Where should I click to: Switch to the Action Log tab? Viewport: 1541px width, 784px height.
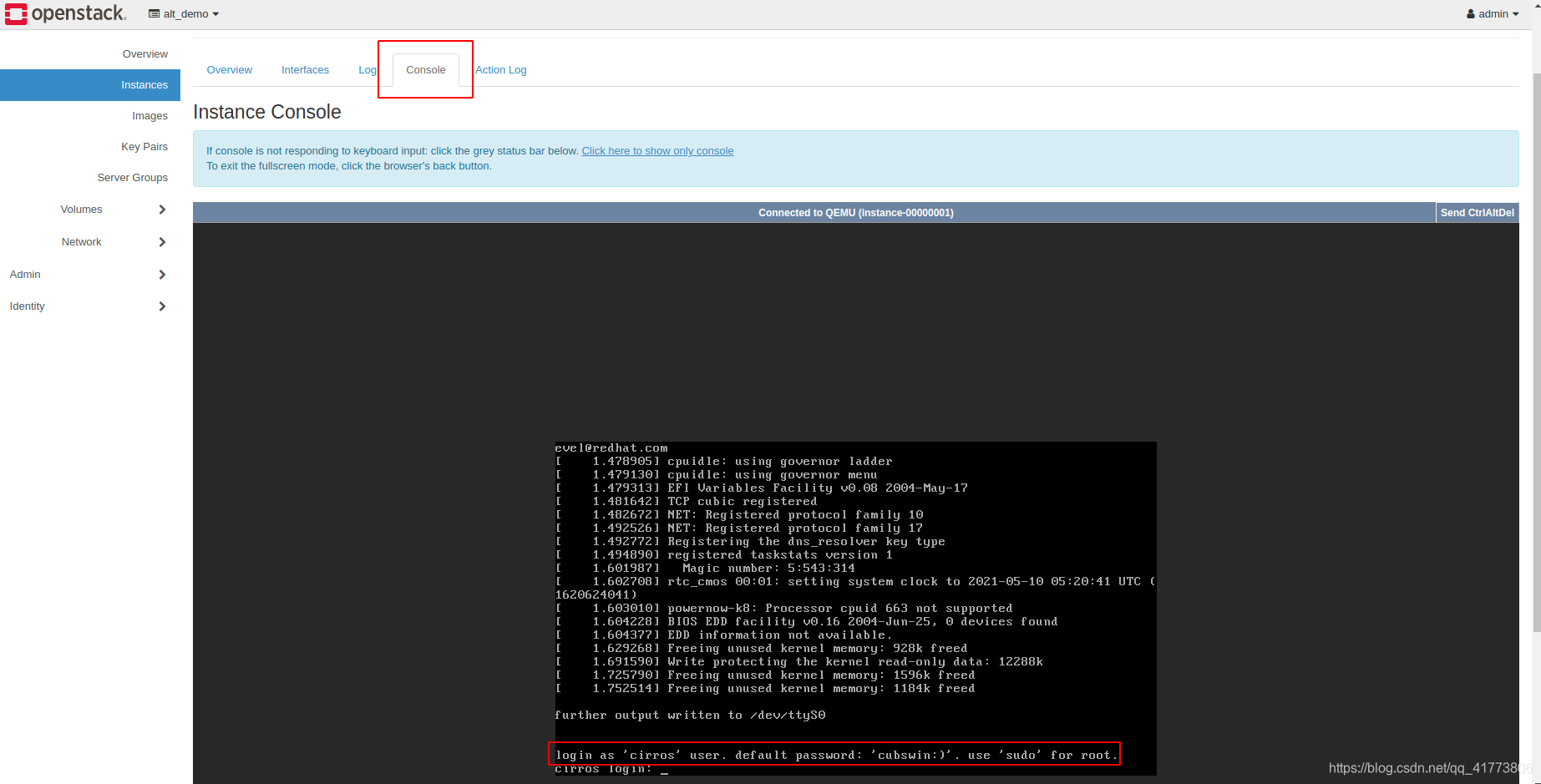(x=501, y=70)
